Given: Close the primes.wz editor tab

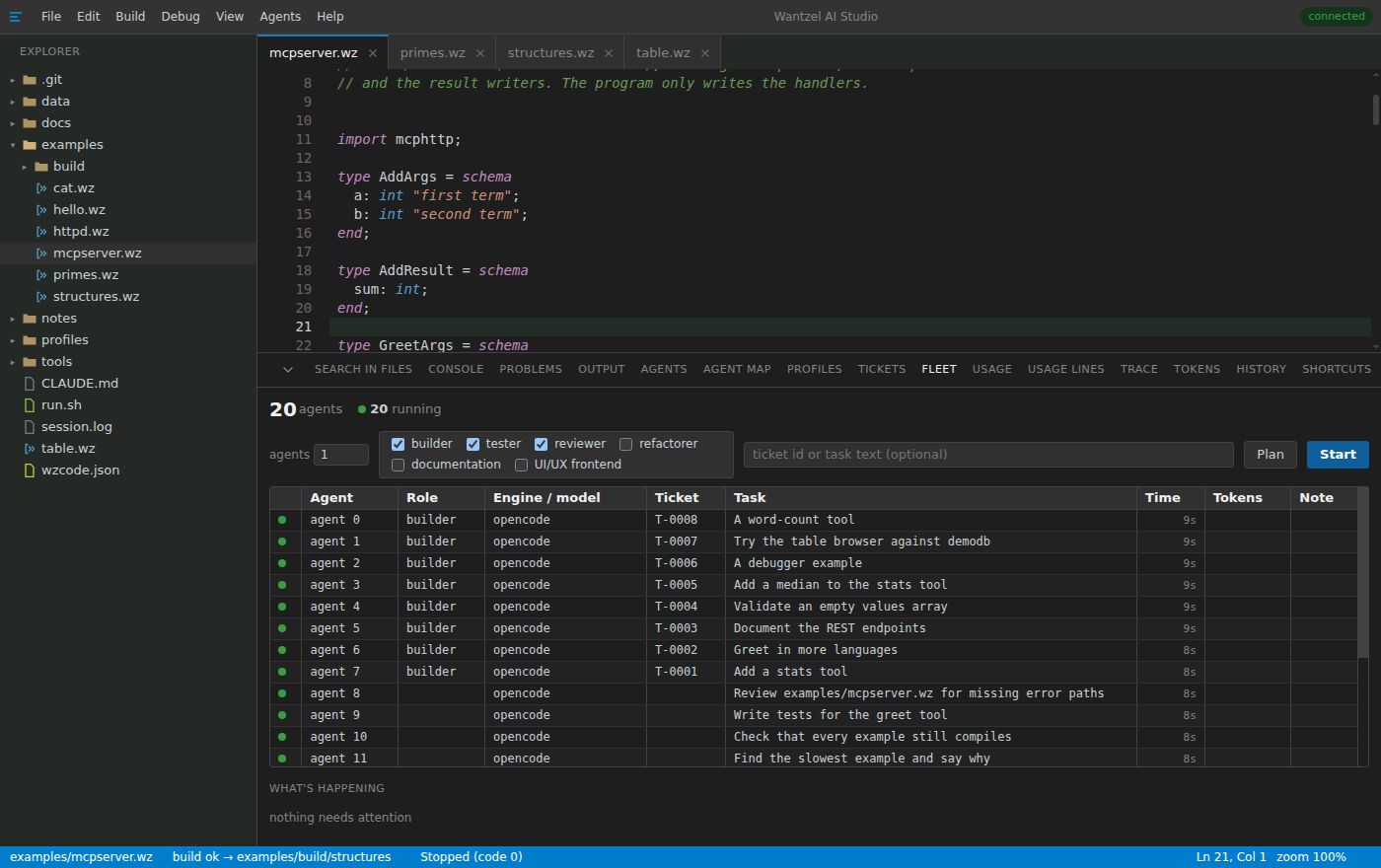Looking at the screenshot, I should click(480, 53).
